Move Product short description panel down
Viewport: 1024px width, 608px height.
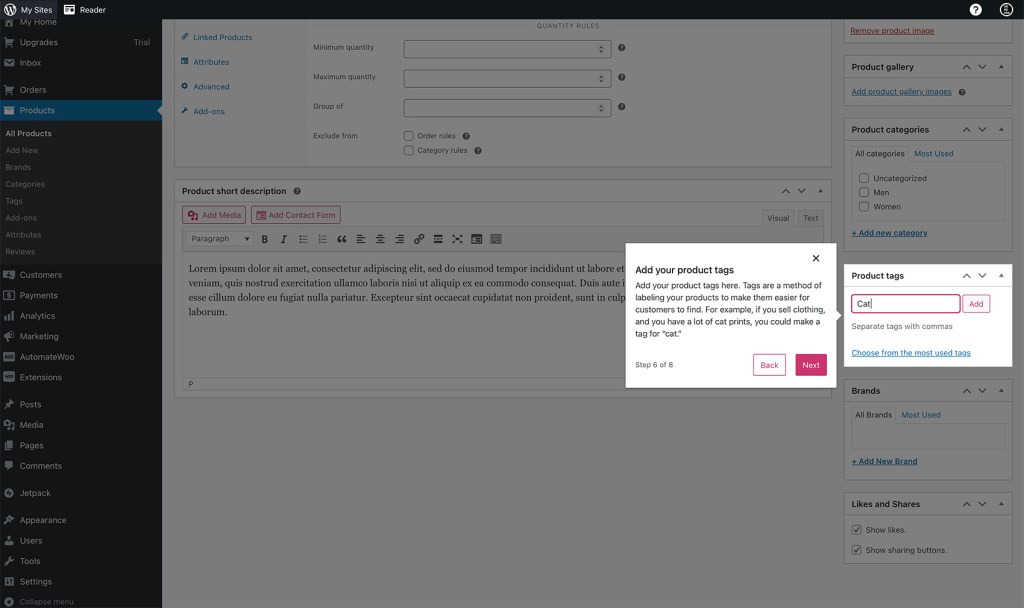pos(801,191)
